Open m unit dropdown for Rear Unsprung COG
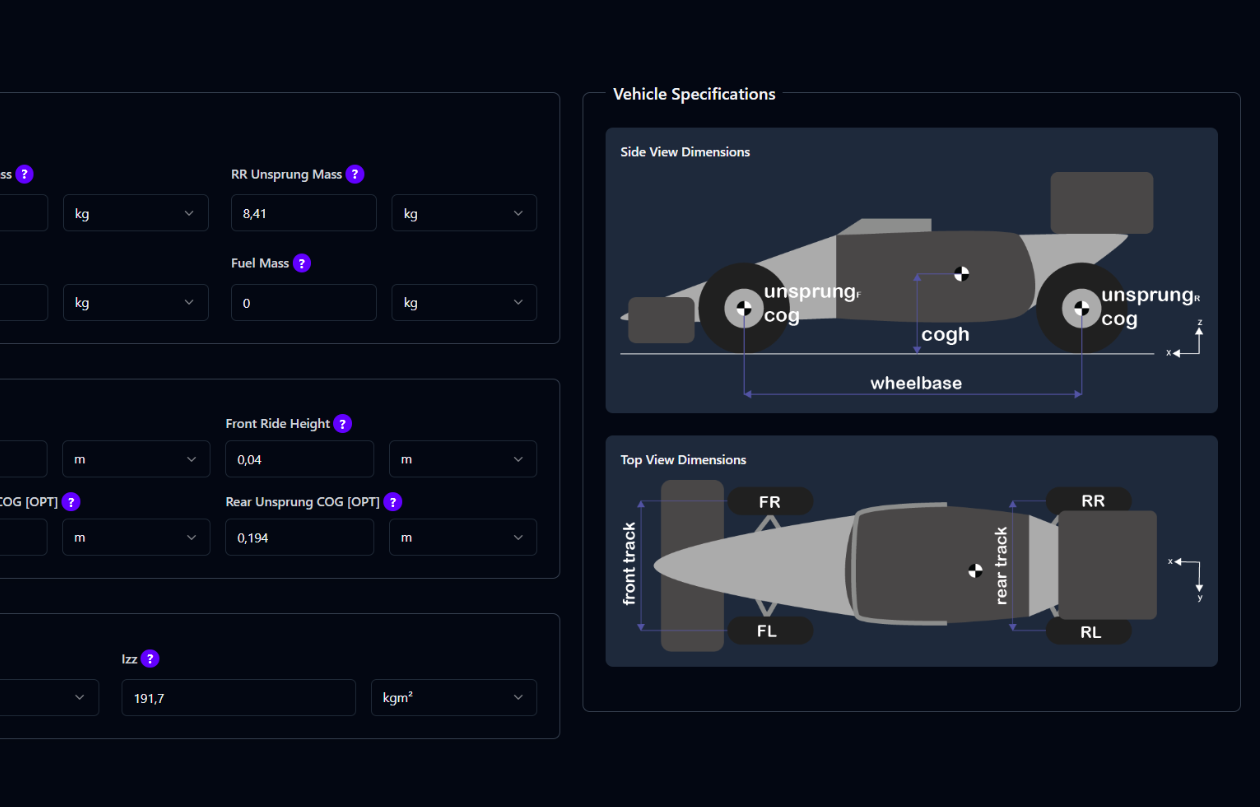The width and height of the screenshot is (1260, 807). [x=463, y=537]
